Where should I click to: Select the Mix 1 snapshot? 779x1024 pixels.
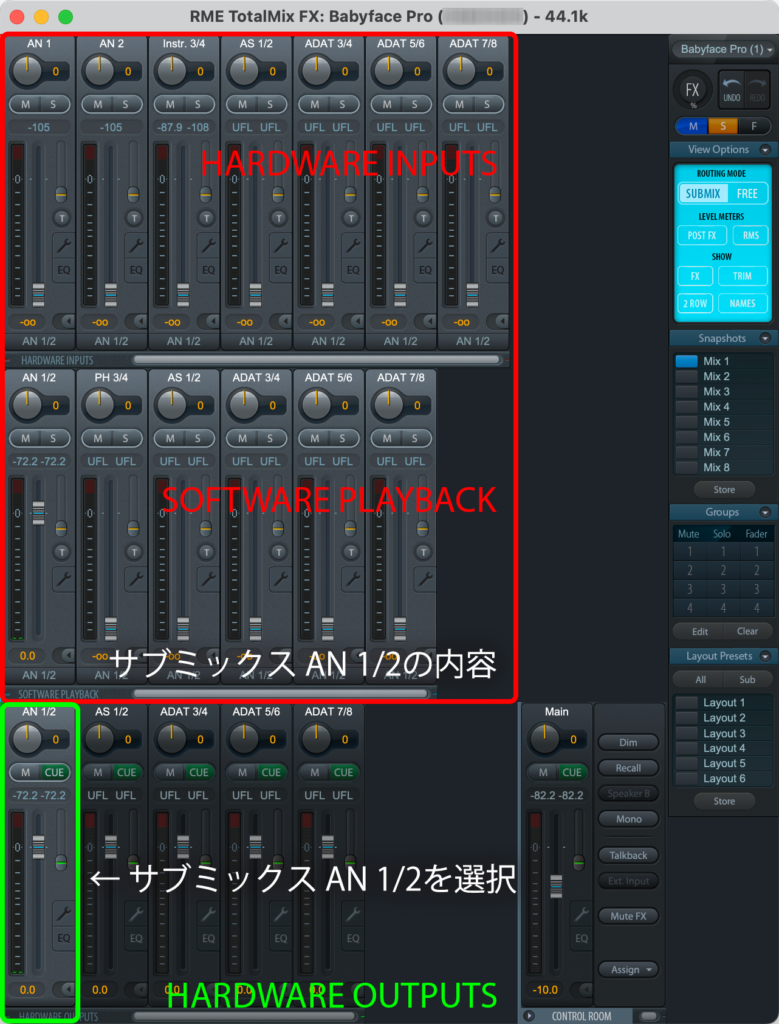pyautogui.click(x=723, y=361)
